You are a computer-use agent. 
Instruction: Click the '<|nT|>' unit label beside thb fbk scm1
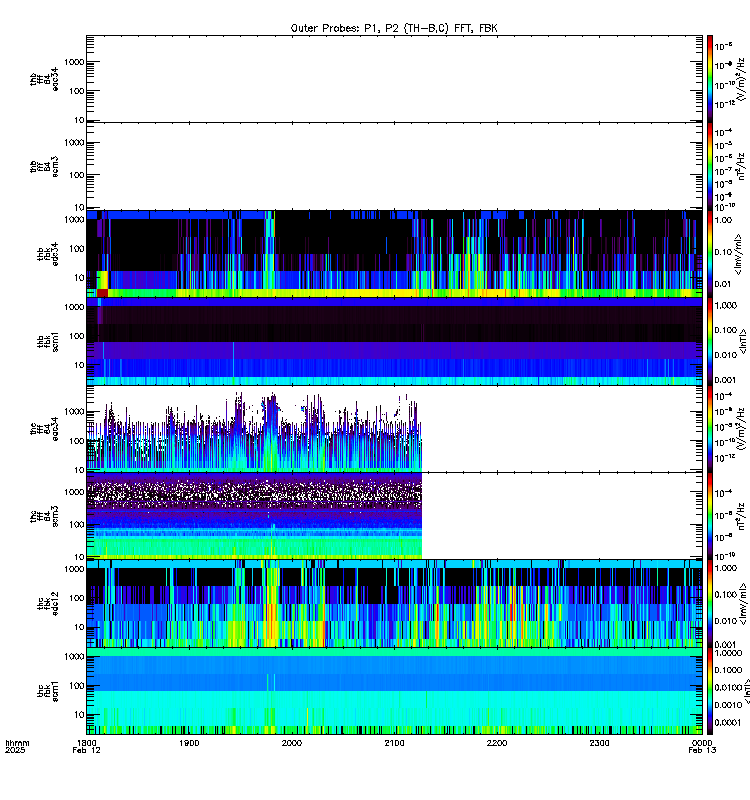tap(743, 341)
